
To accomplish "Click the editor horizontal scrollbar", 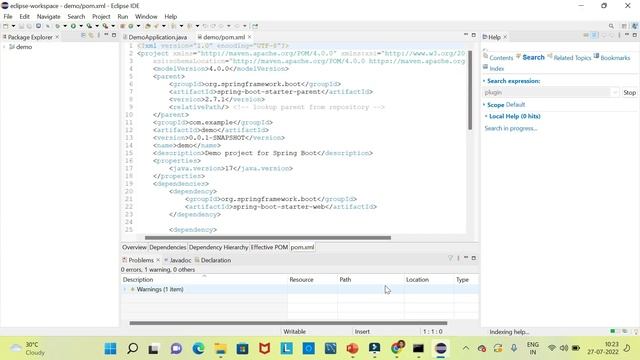I will (268, 238).
